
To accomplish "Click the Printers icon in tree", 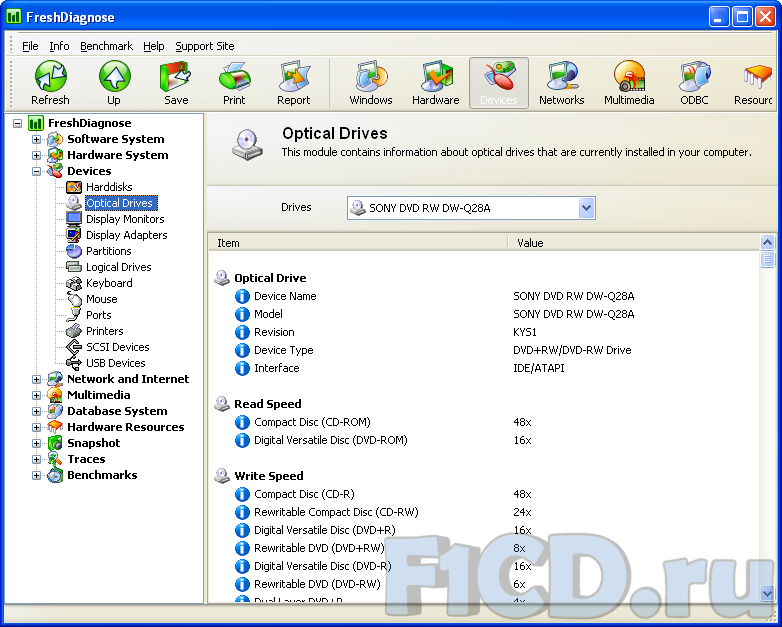I will [74, 331].
